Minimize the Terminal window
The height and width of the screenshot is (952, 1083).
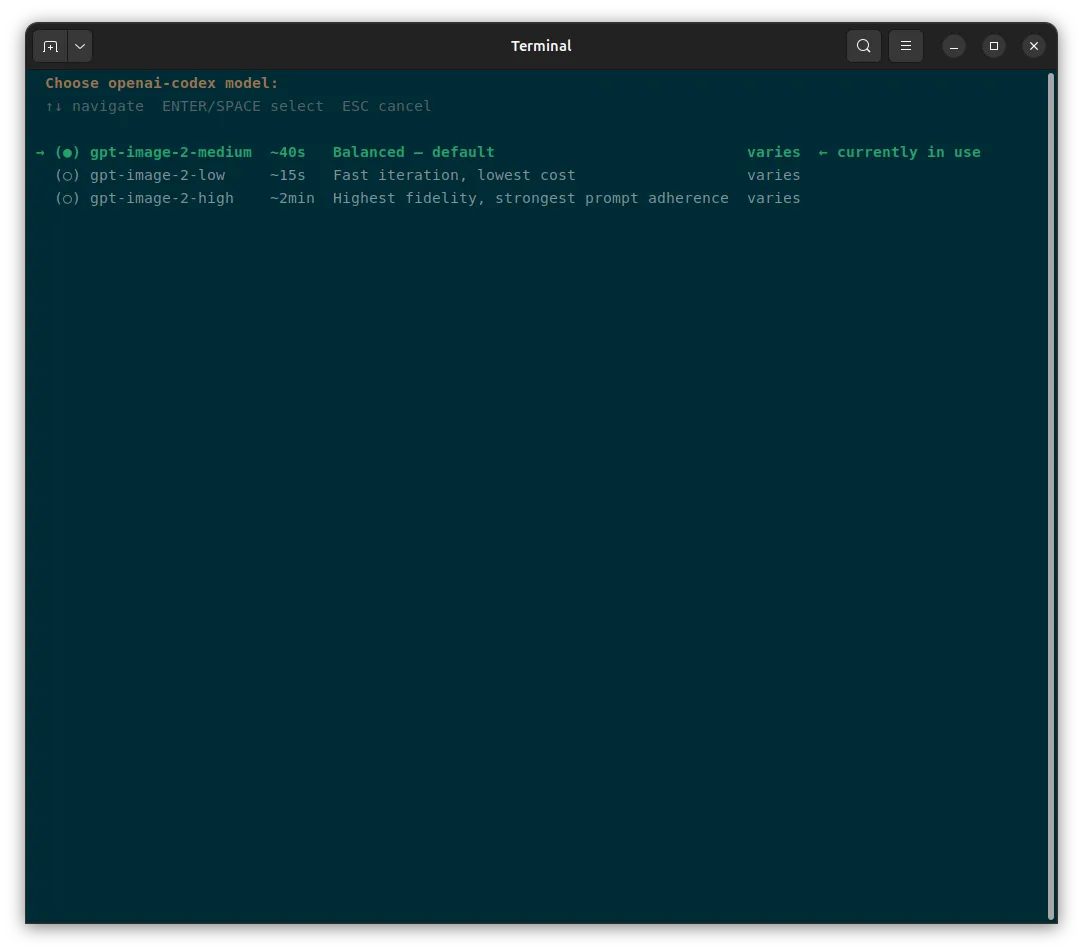click(954, 46)
